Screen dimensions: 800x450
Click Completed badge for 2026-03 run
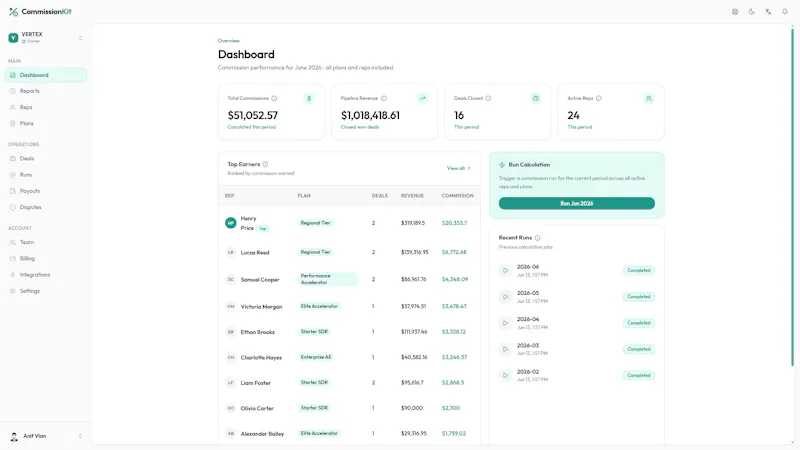click(639, 349)
